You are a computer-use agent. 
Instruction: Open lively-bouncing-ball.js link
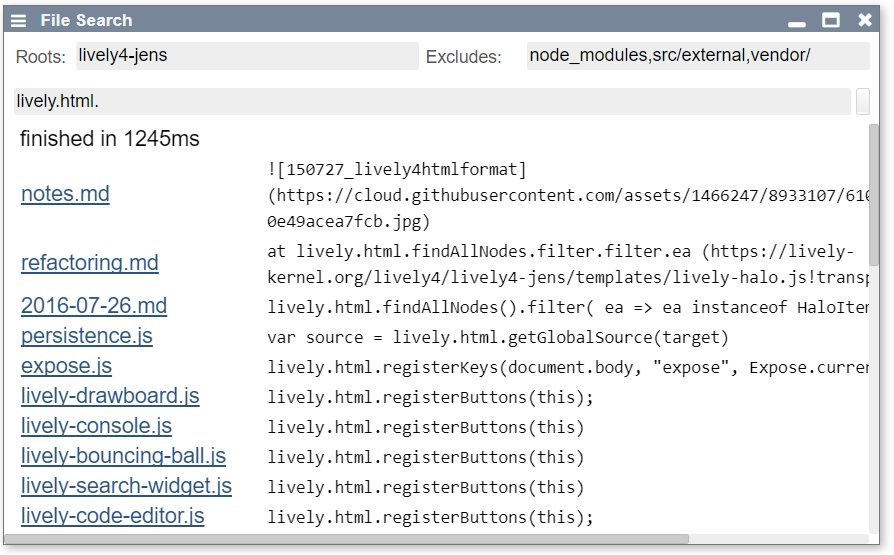(x=123, y=456)
